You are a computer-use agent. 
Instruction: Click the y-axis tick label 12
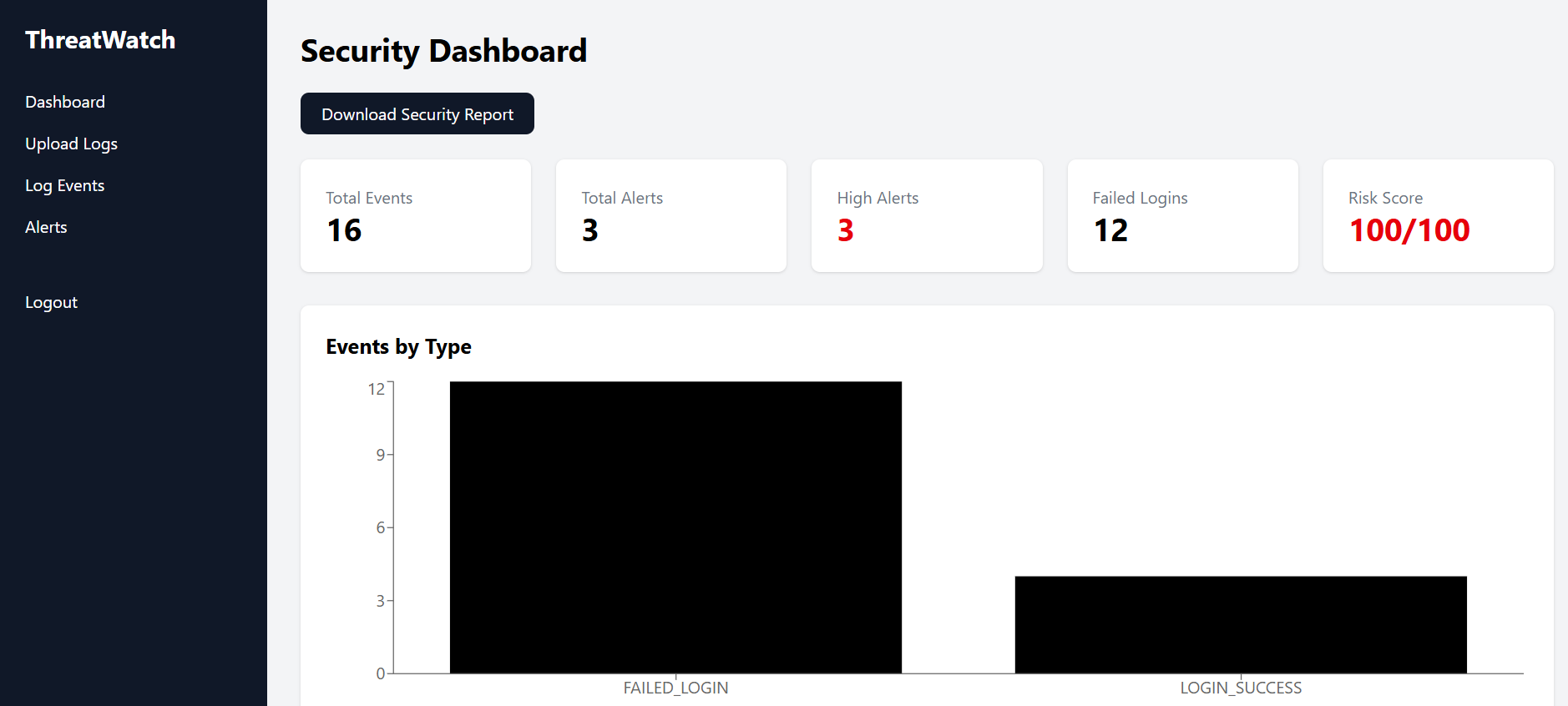coord(377,389)
